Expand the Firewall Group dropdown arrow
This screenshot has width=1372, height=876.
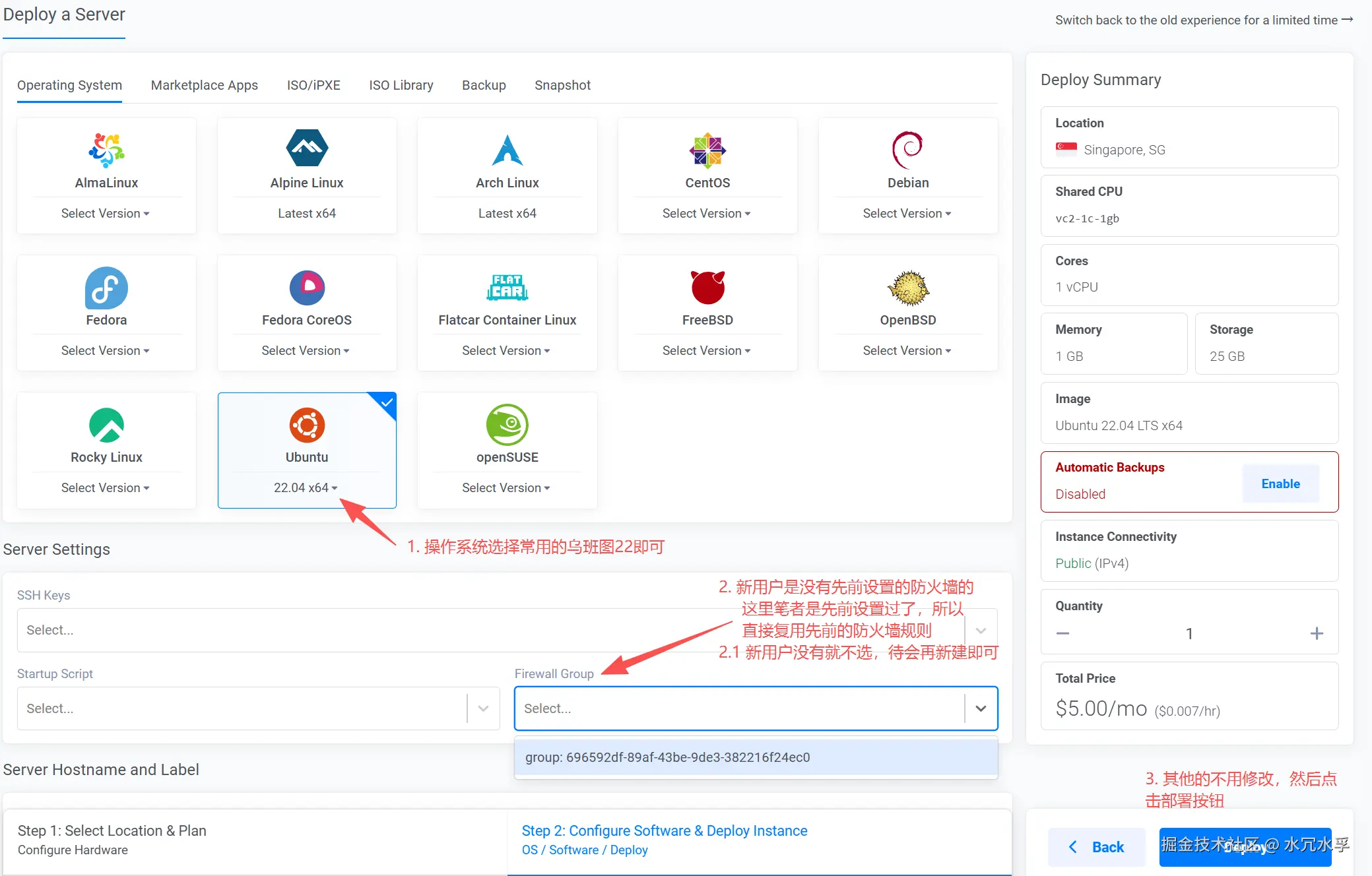(x=981, y=708)
